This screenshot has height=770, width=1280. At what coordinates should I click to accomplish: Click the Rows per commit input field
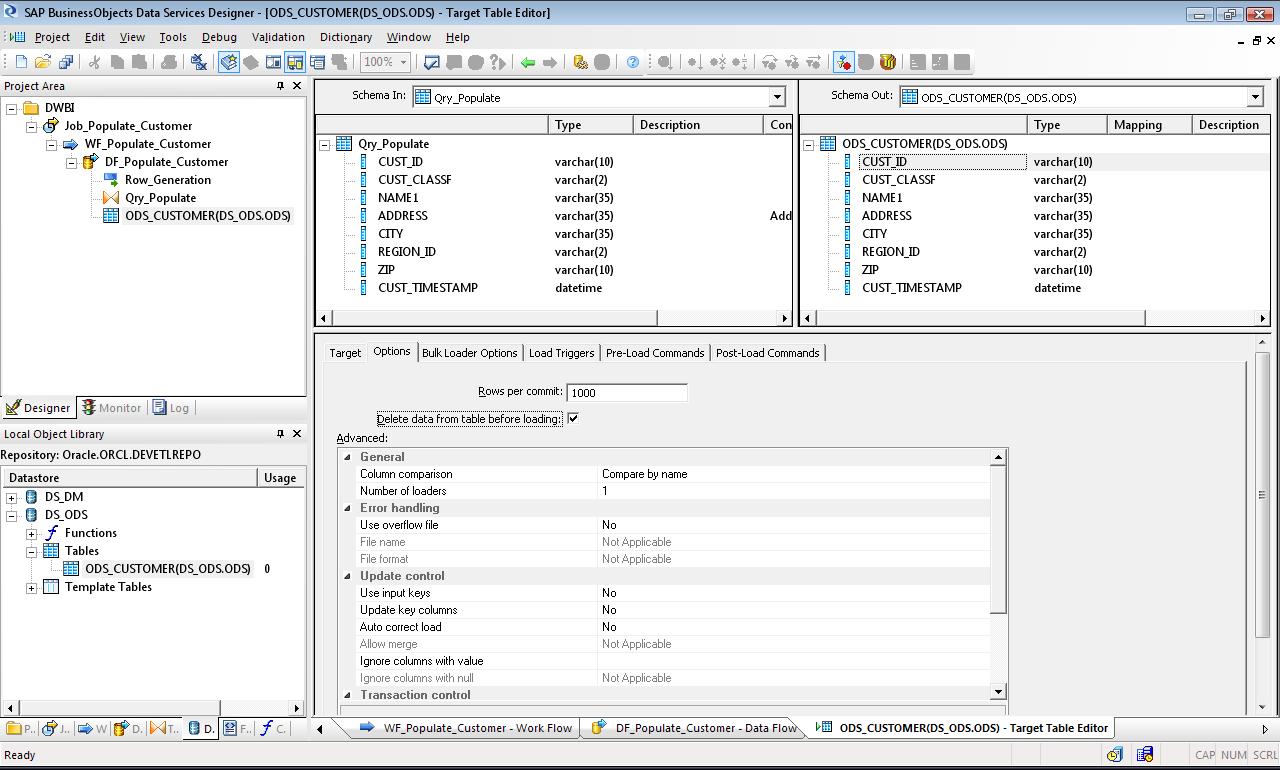[x=627, y=393]
